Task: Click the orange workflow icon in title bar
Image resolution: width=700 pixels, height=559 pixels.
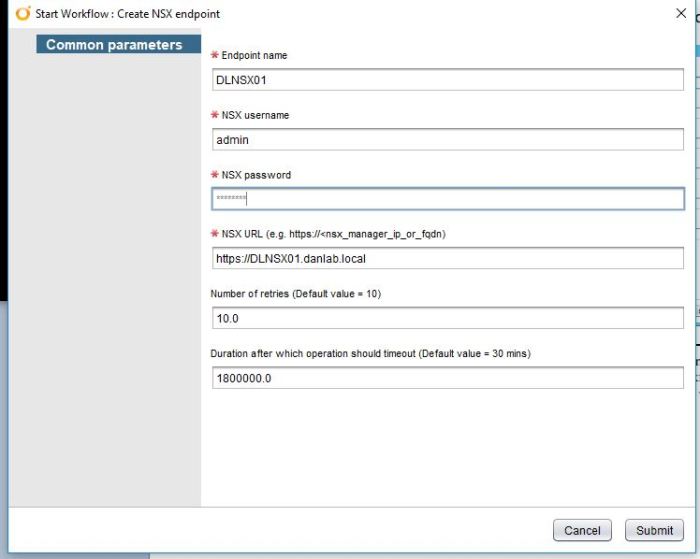Action: [23, 14]
